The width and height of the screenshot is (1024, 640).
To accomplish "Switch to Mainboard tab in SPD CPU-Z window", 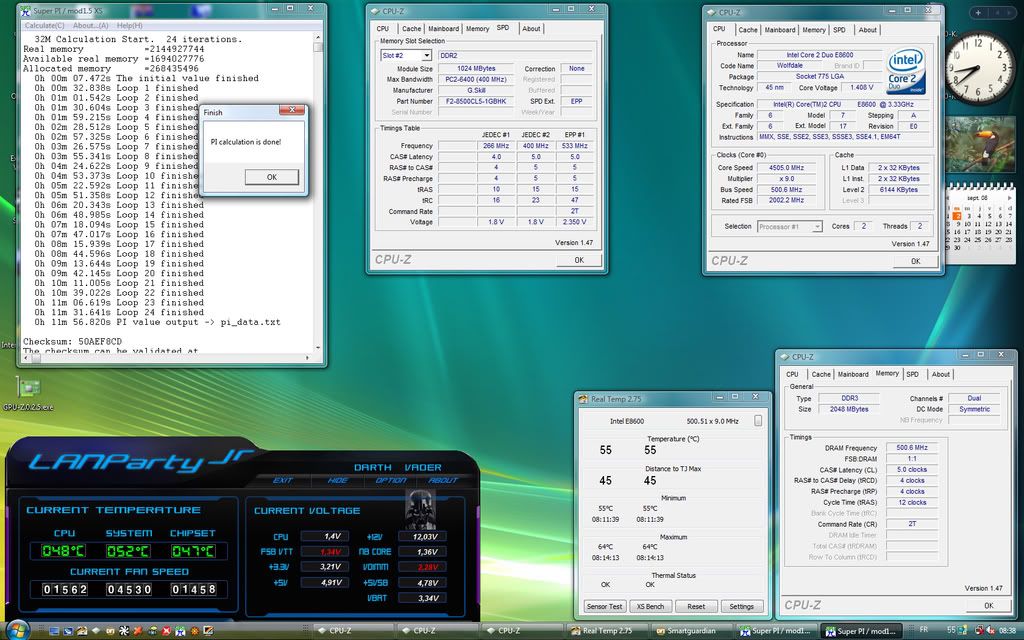I will tap(444, 29).
